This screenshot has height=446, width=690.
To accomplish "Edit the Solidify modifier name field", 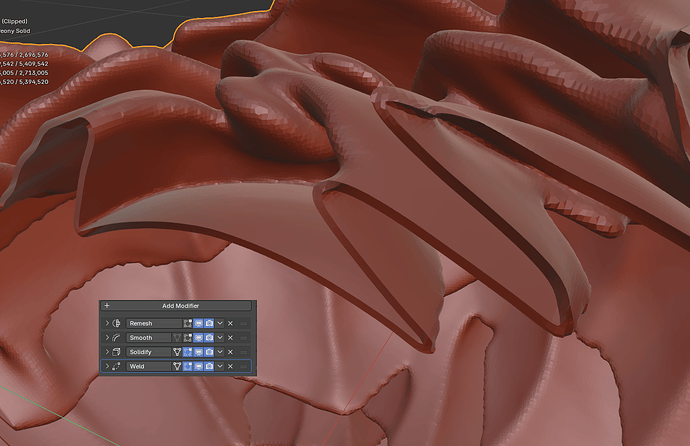I will point(149,352).
